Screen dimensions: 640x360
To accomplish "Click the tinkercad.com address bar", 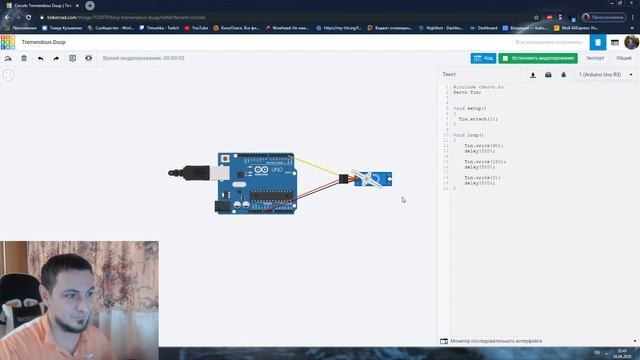I will (x=286, y=18).
